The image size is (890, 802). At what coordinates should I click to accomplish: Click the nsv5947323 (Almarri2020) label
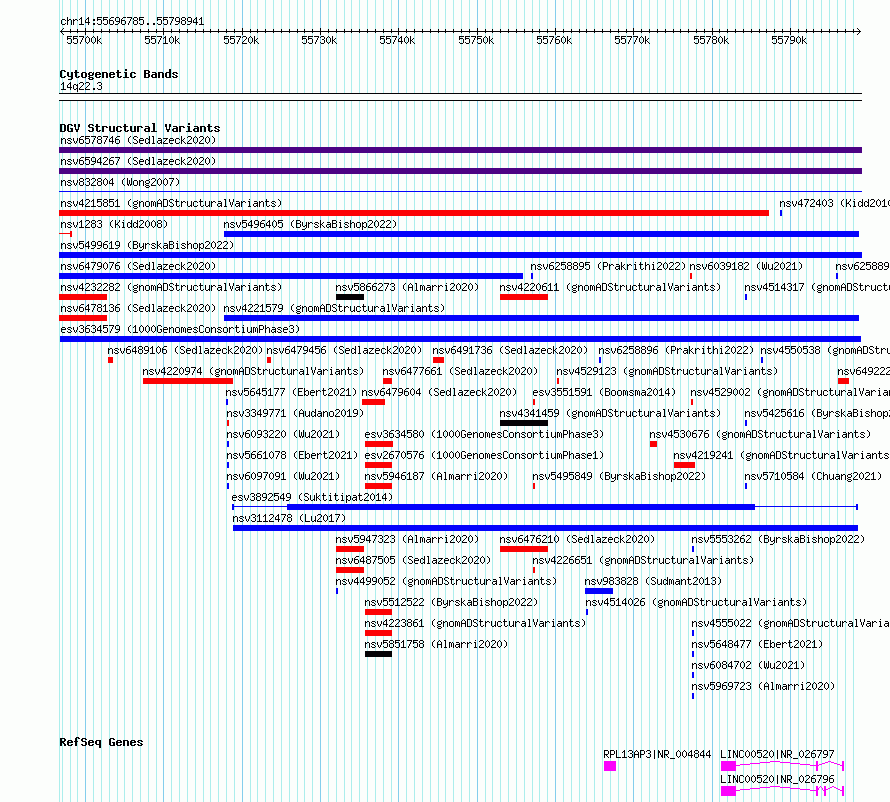click(x=407, y=539)
